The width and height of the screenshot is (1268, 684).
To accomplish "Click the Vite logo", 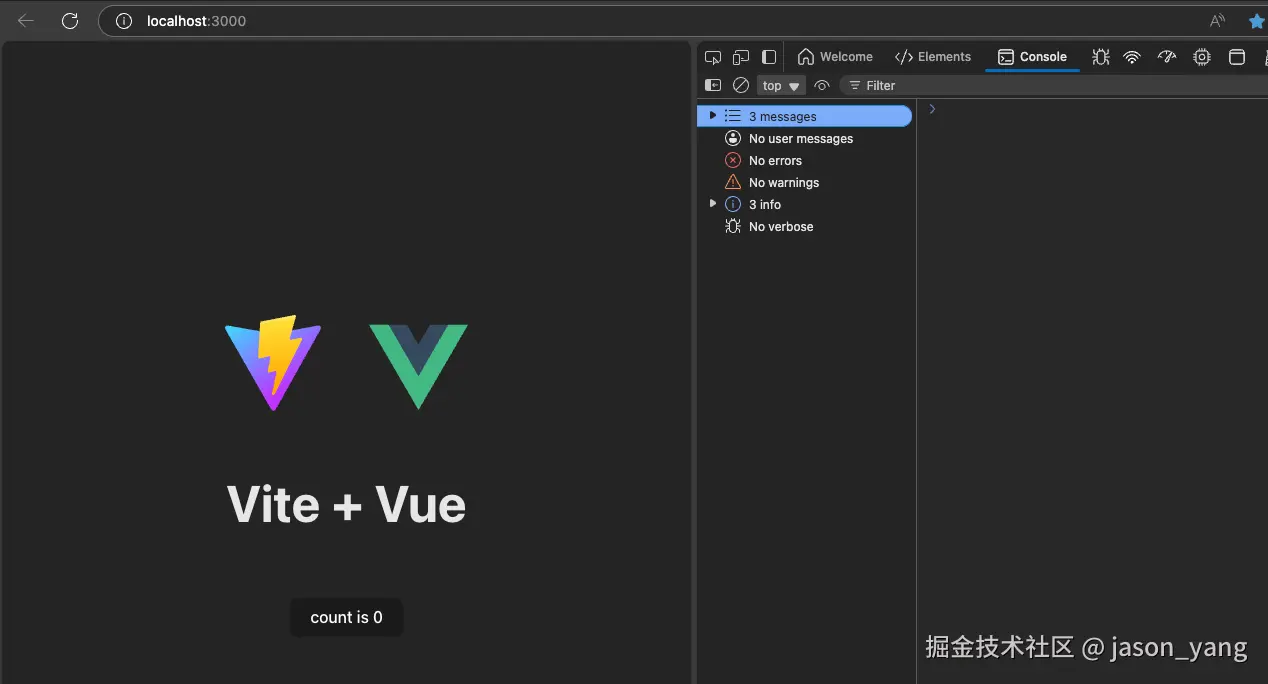I will tap(273, 363).
